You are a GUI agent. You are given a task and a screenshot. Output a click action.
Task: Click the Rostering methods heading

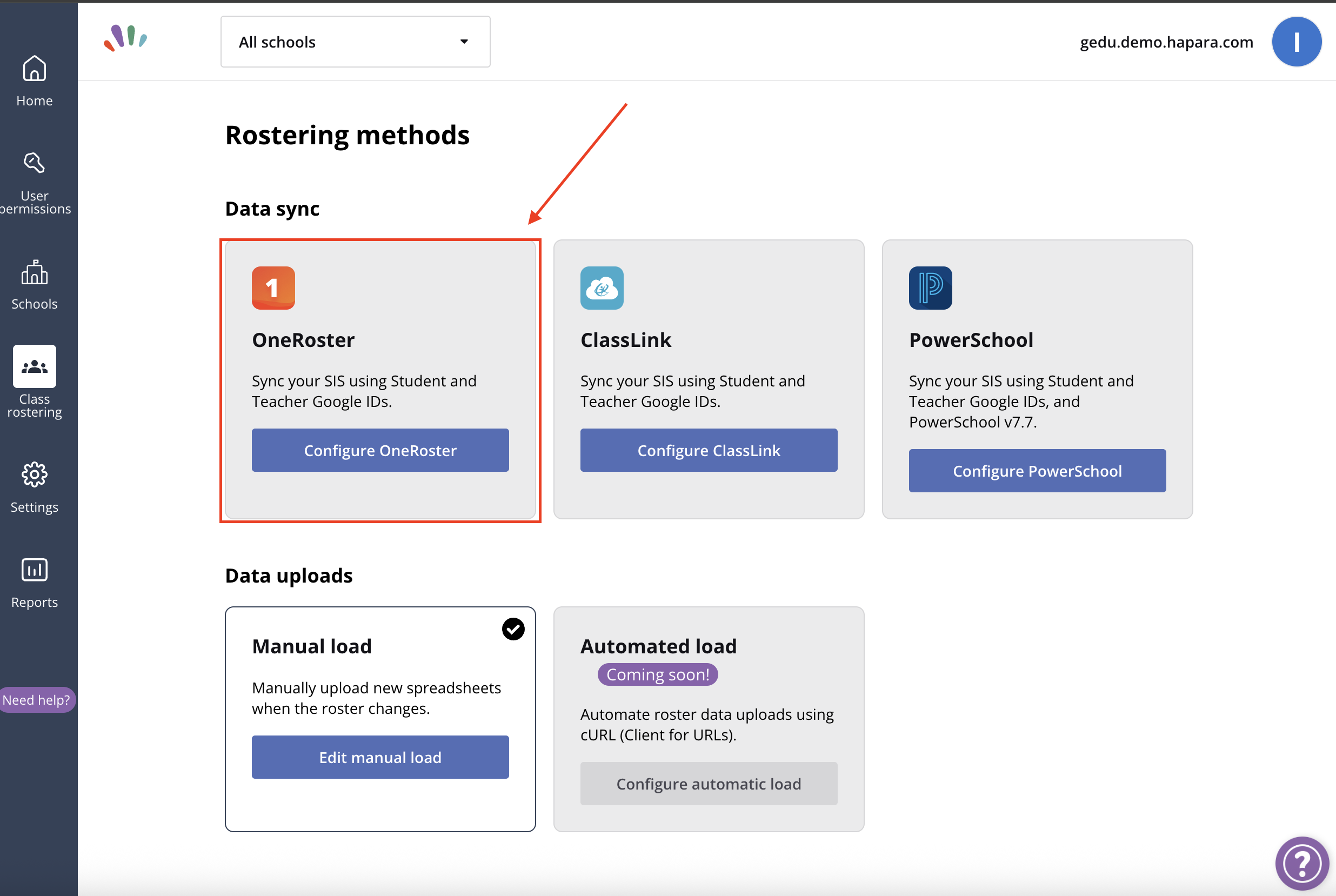click(348, 136)
